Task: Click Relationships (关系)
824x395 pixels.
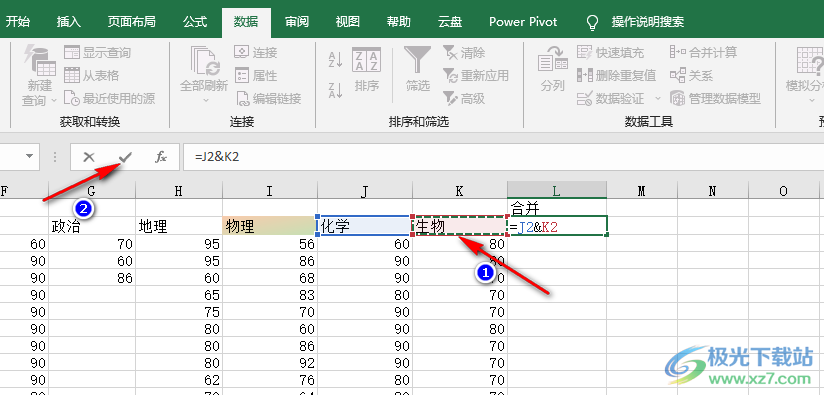Action: 692,76
